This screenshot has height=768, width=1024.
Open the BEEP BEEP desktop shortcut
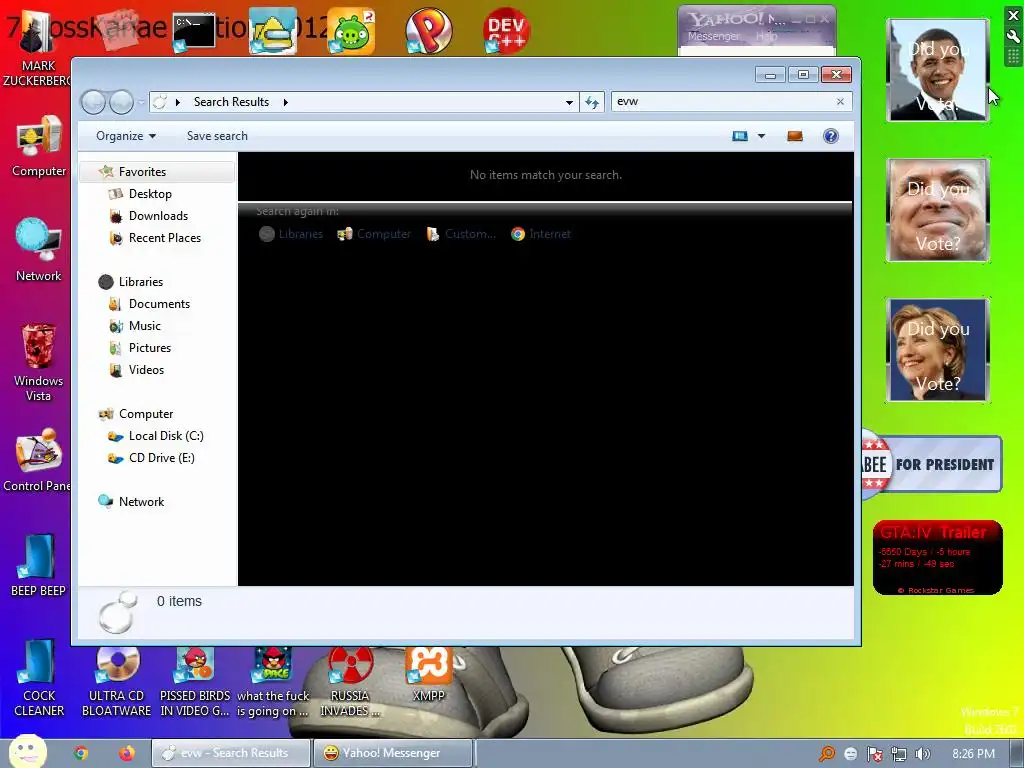[x=39, y=566]
